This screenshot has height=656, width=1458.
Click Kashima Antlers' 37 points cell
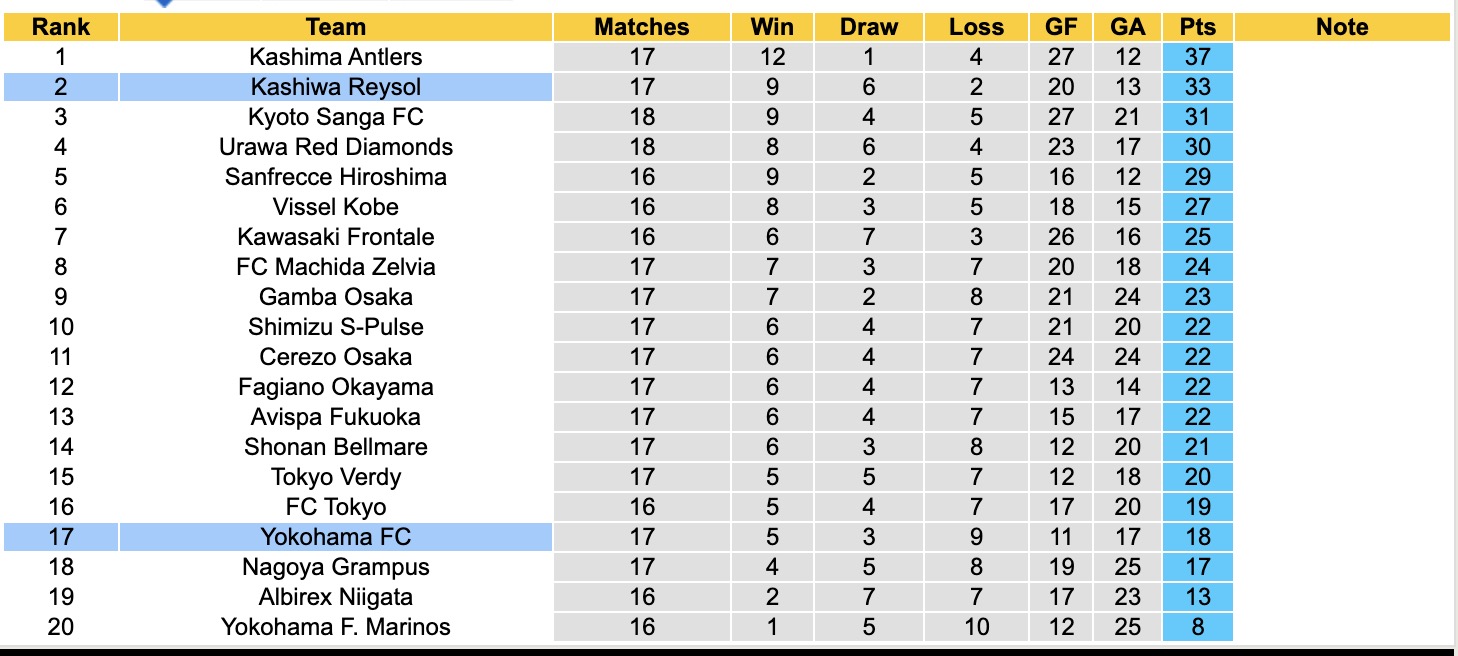1197,57
